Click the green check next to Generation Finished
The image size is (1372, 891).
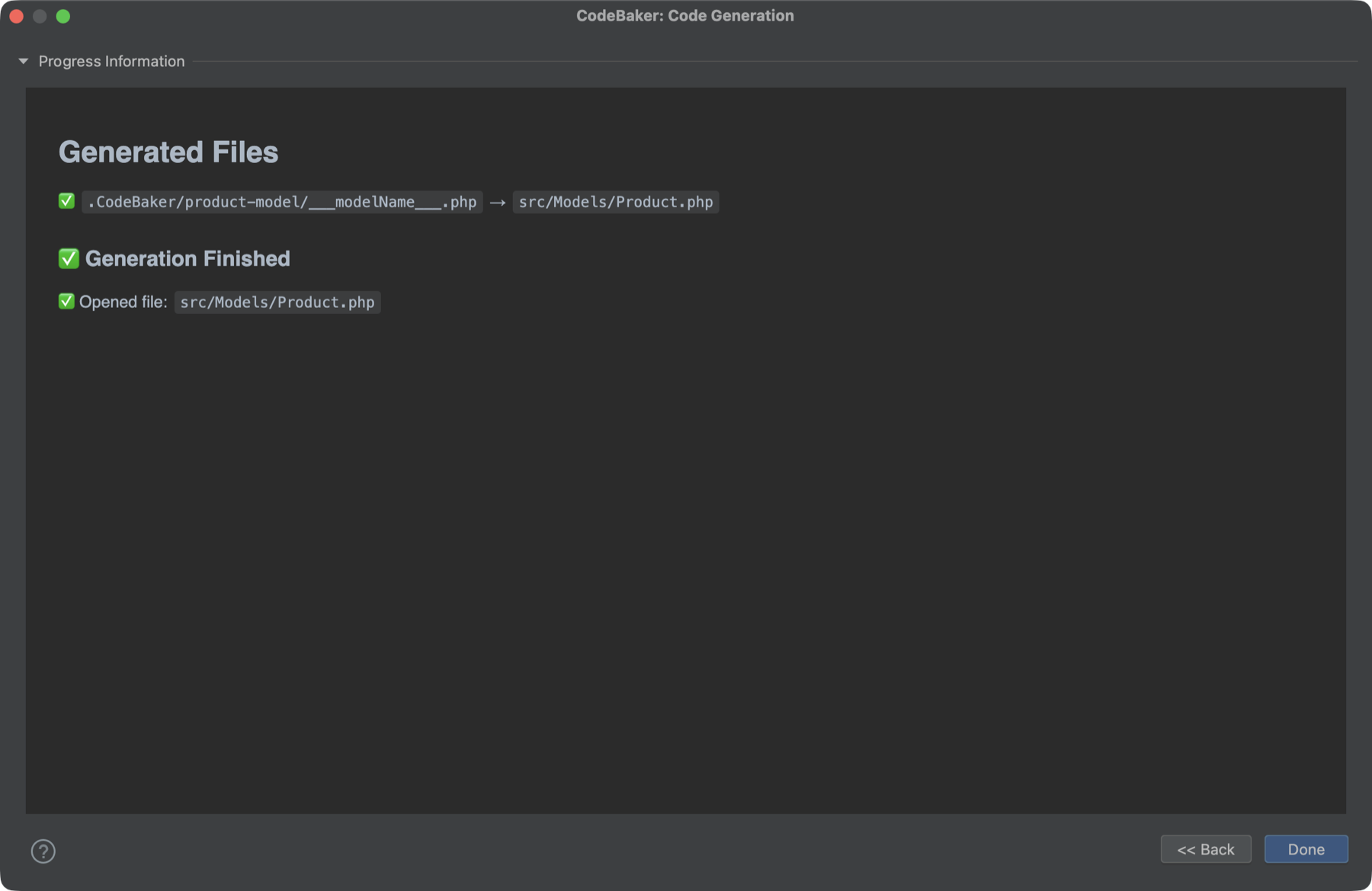(x=69, y=258)
